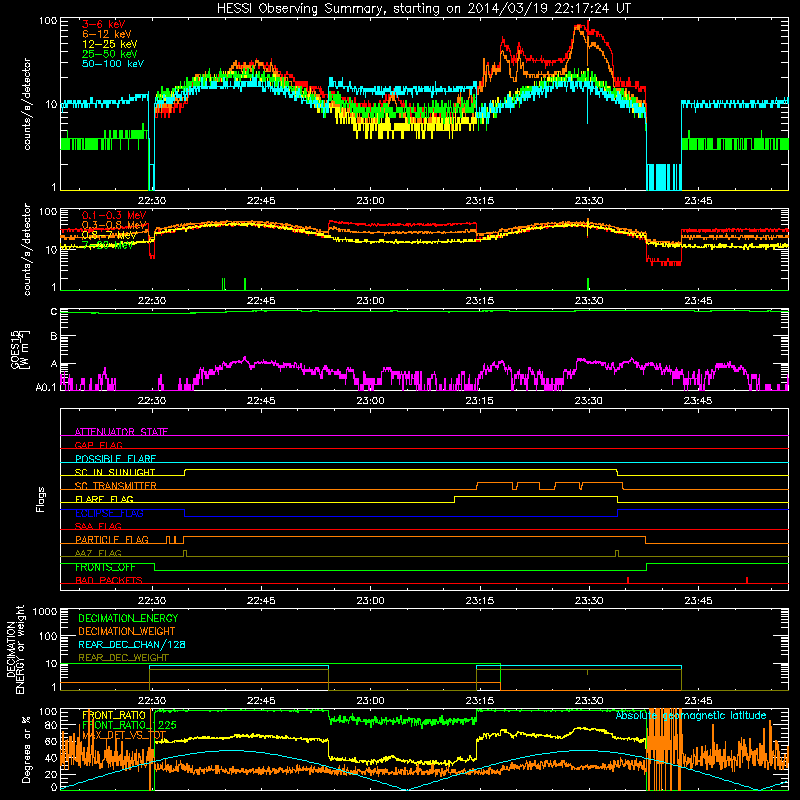Click the 0.1-0.3 MeV legend label
Image resolution: width=800 pixels, height=800 pixels.
tap(114, 215)
